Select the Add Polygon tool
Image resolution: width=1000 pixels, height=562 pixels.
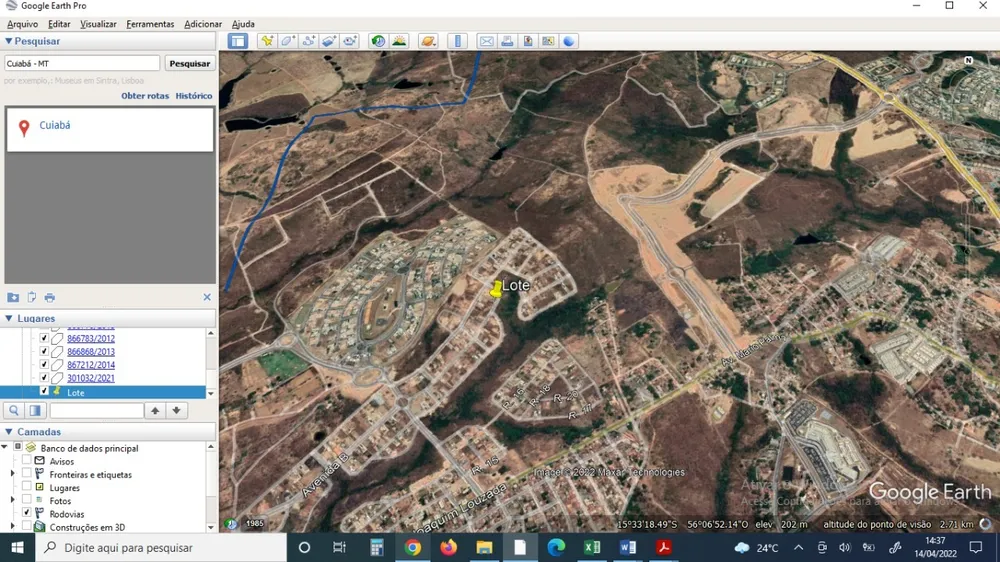tap(288, 41)
